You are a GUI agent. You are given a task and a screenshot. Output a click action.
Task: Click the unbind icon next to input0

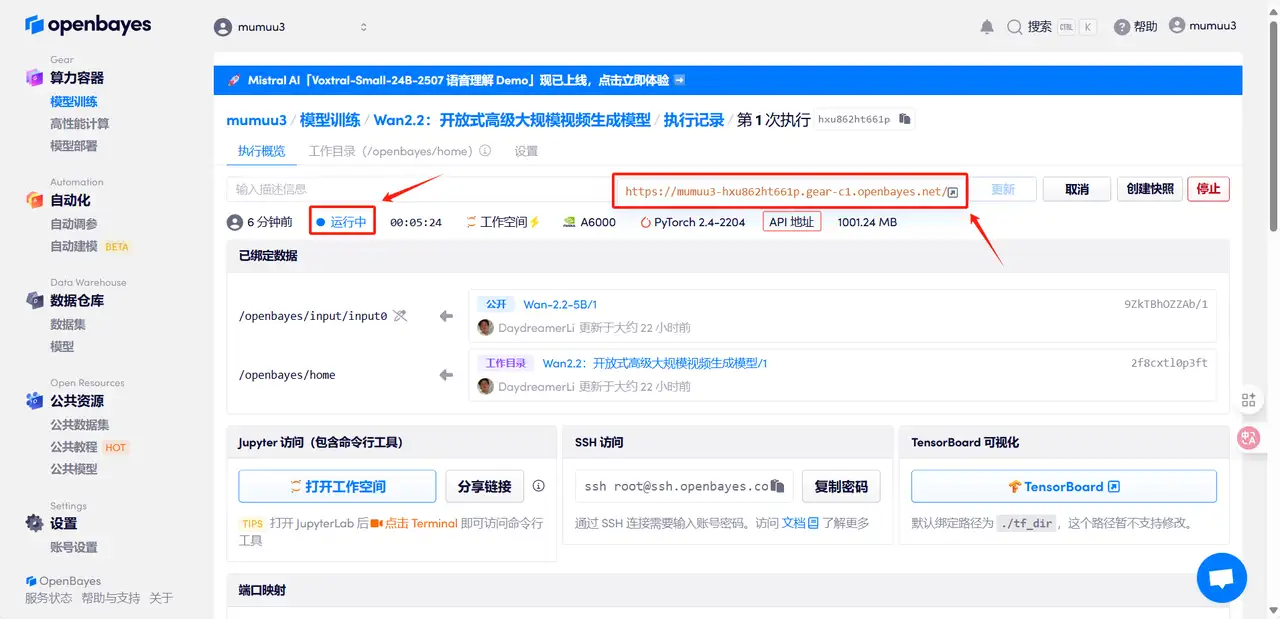400,316
